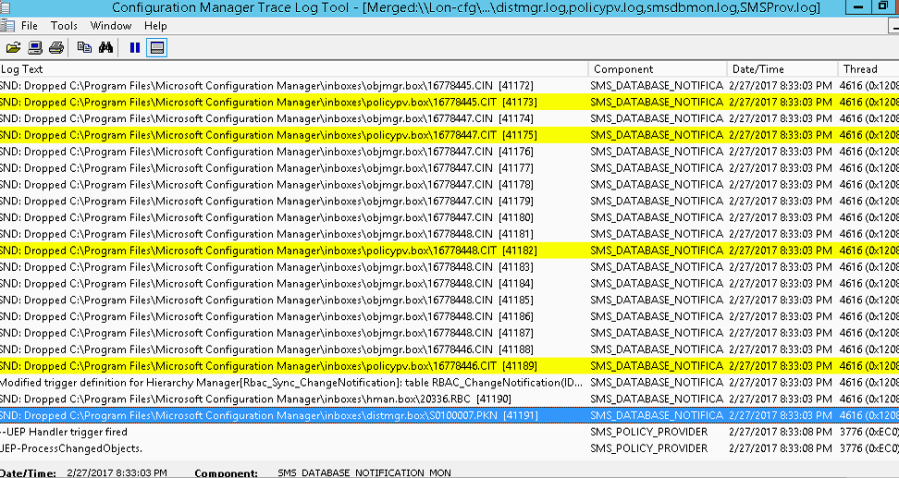This screenshot has height=478, width=899.
Task: Click the Thread column header
Action: (865, 69)
